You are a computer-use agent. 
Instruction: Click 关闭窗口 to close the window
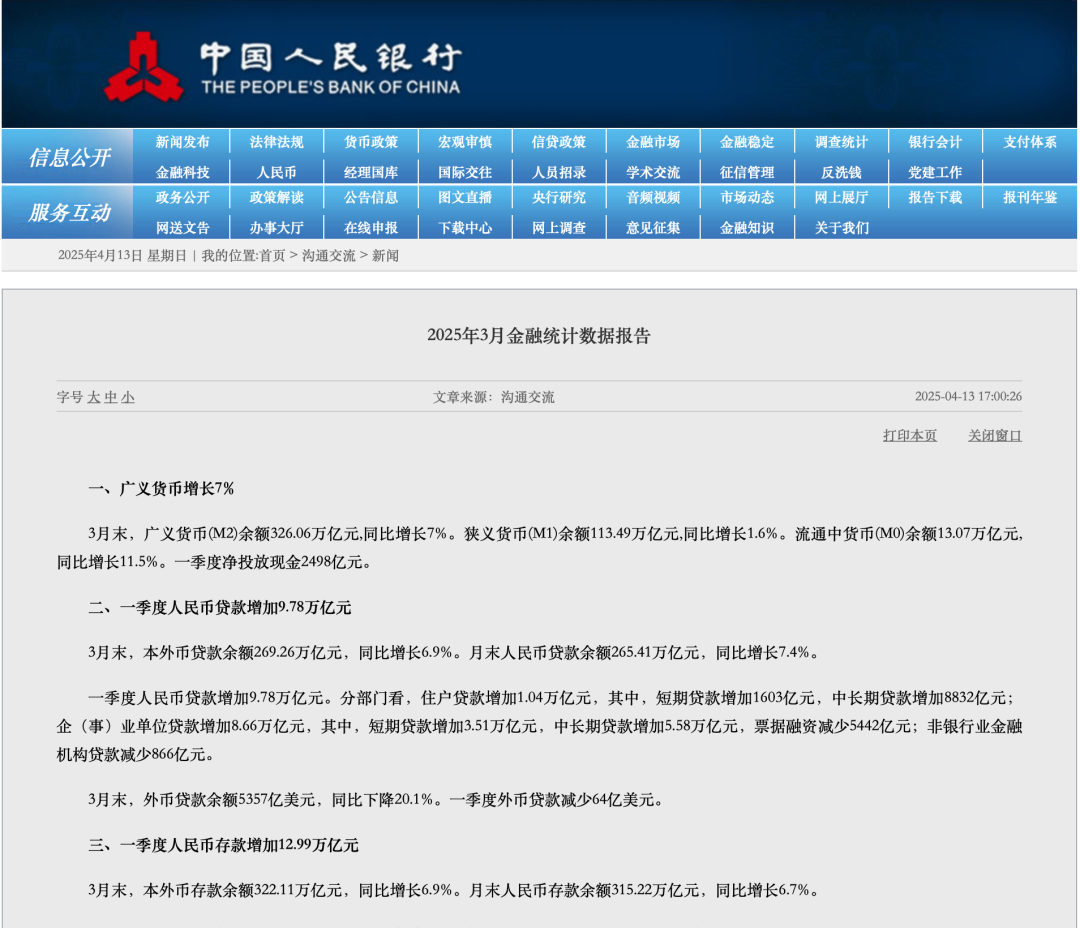tap(994, 435)
